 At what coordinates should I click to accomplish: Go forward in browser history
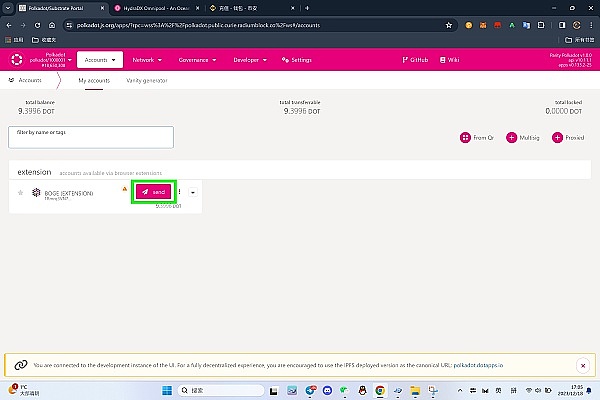23,25
